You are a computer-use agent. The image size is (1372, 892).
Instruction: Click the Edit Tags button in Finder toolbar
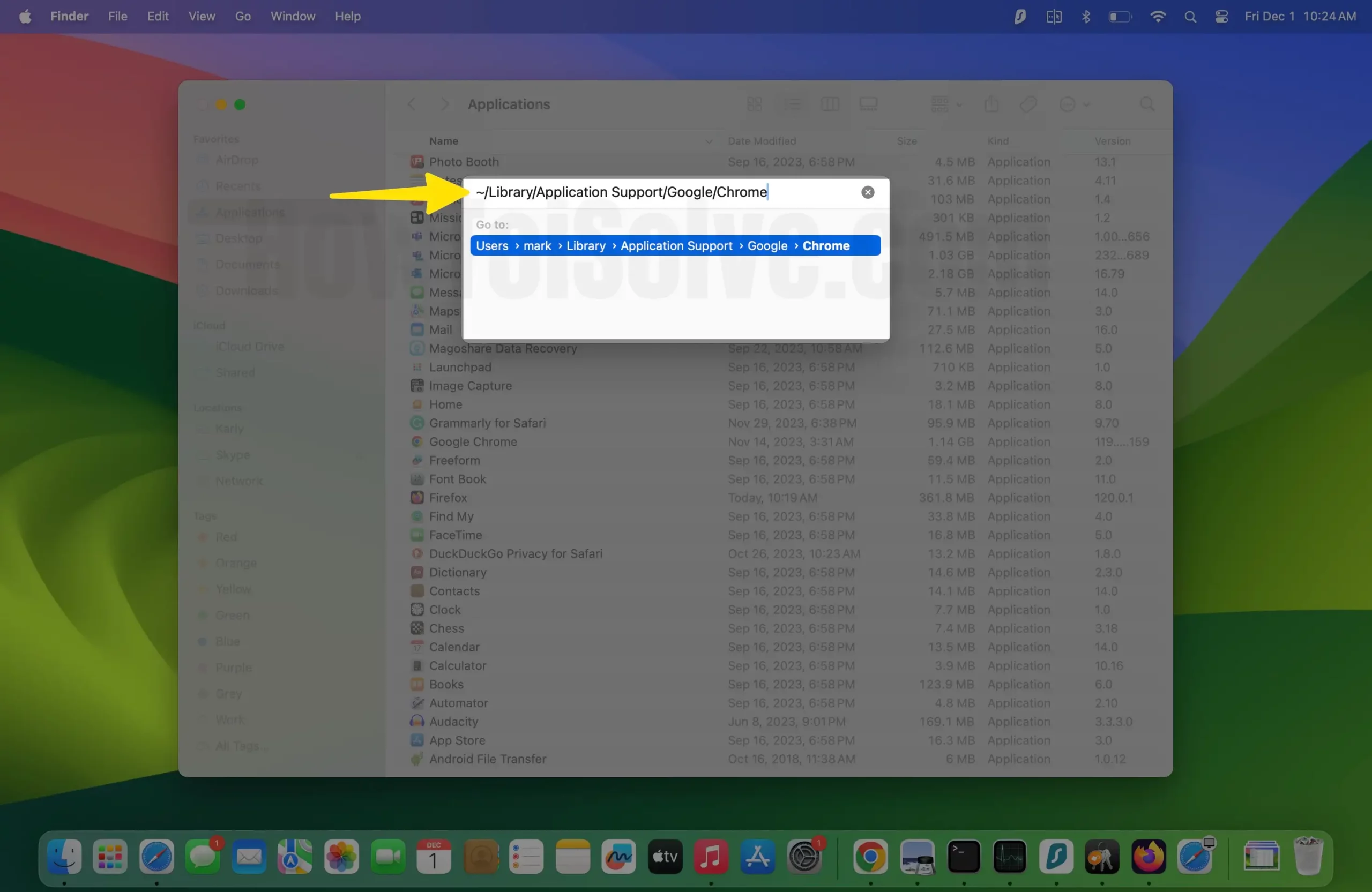[1028, 104]
